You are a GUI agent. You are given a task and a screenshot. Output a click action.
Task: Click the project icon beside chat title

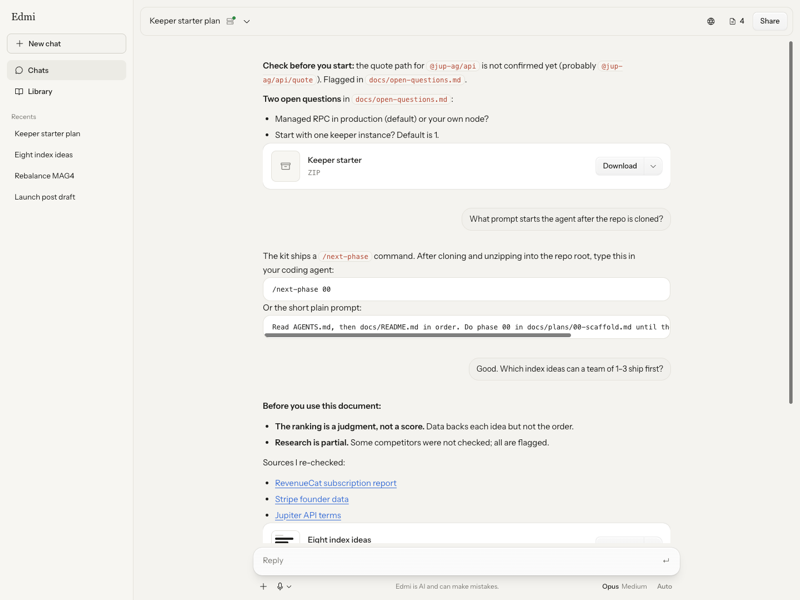[x=231, y=21]
